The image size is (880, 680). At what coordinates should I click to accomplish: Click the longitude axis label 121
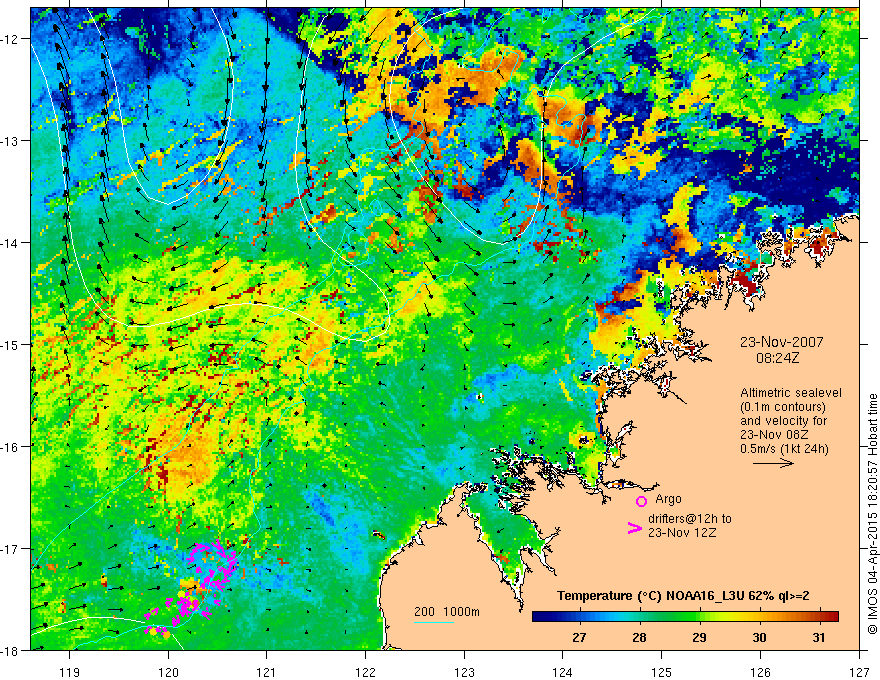pos(267,672)
